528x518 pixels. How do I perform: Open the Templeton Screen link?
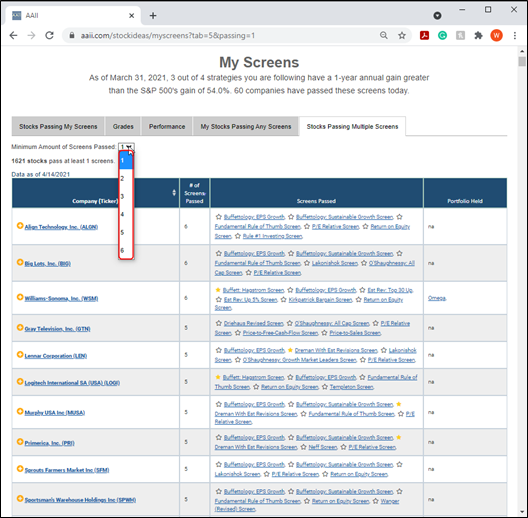tap(352, 387)
